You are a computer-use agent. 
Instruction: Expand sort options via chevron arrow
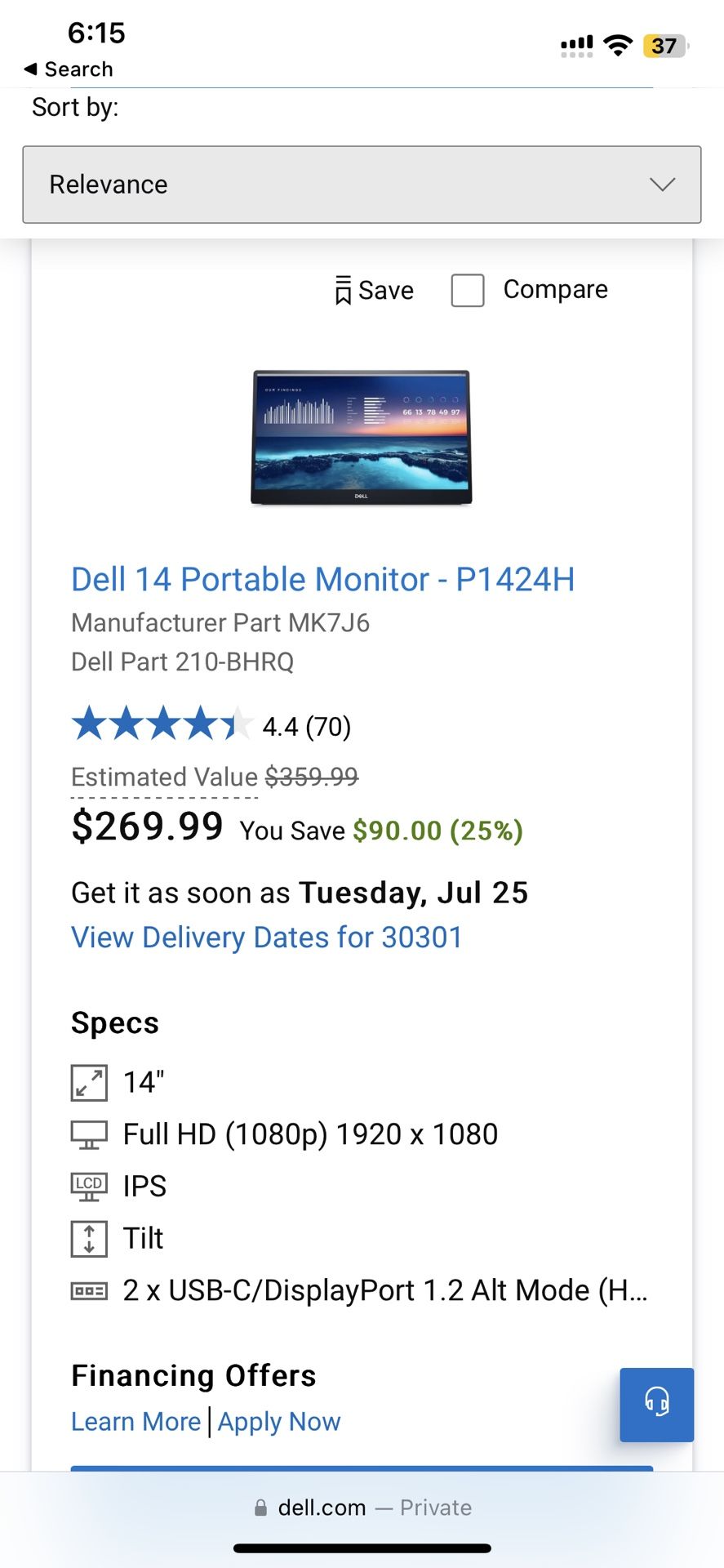pos(662,185)
